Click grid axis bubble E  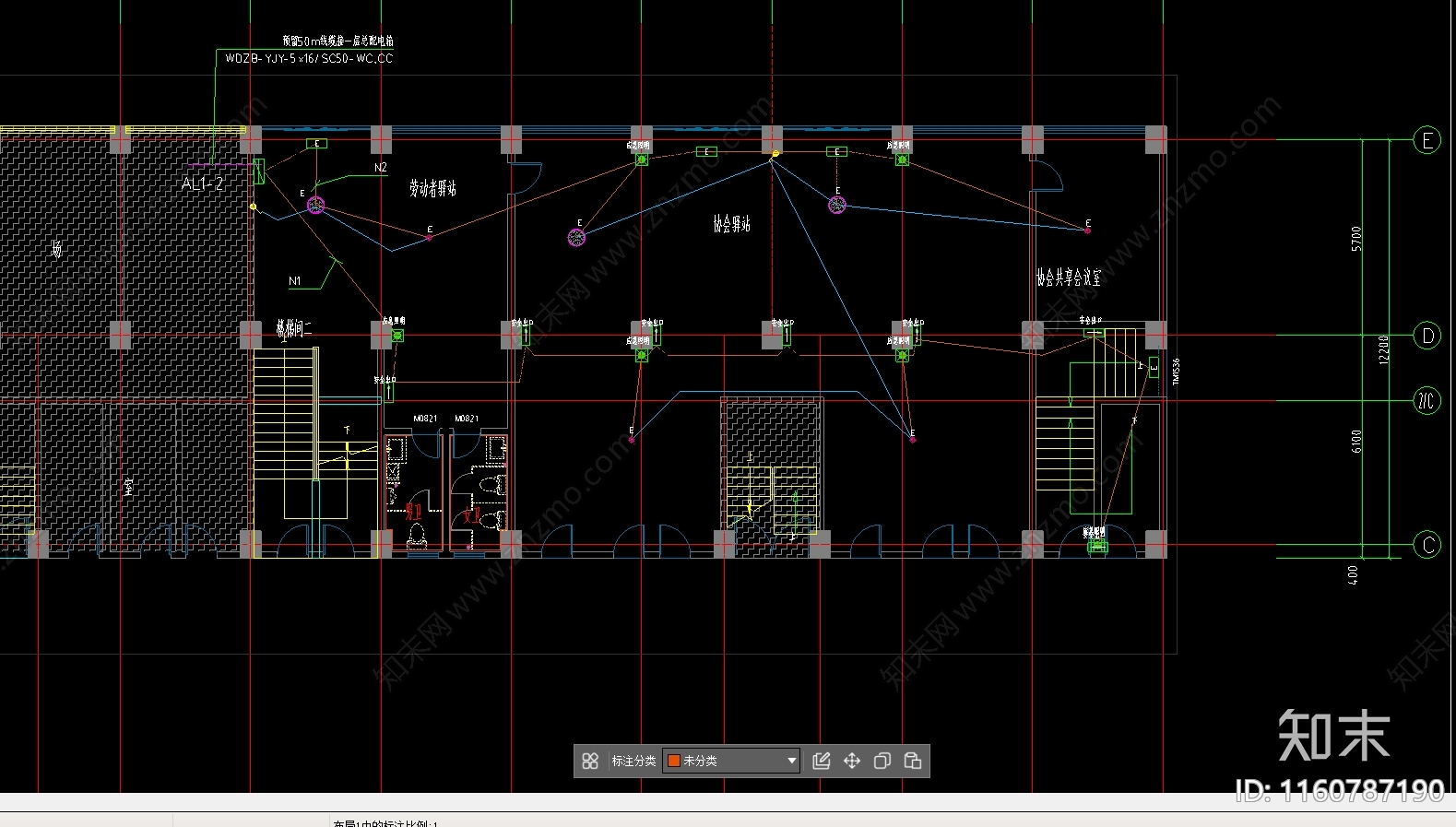coord(1427,140)
